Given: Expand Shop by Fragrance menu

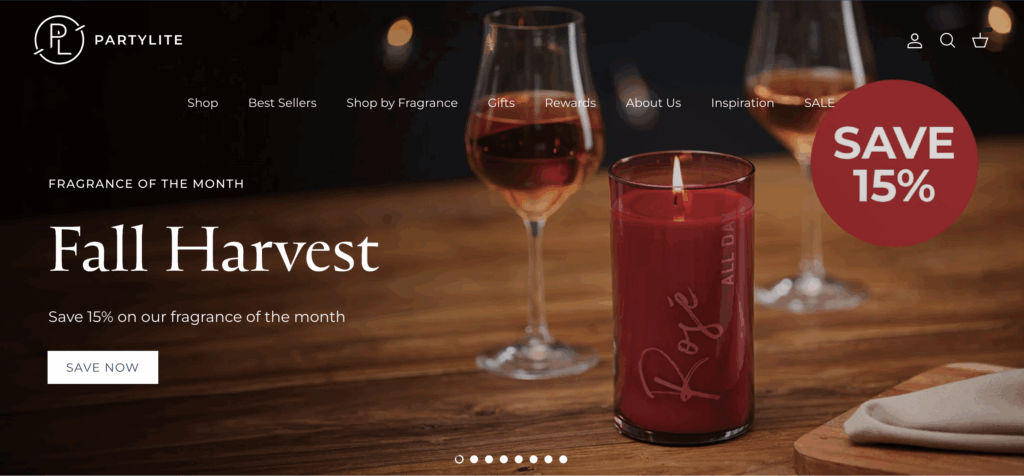Looking at the screenshot, I should point(402,103).
